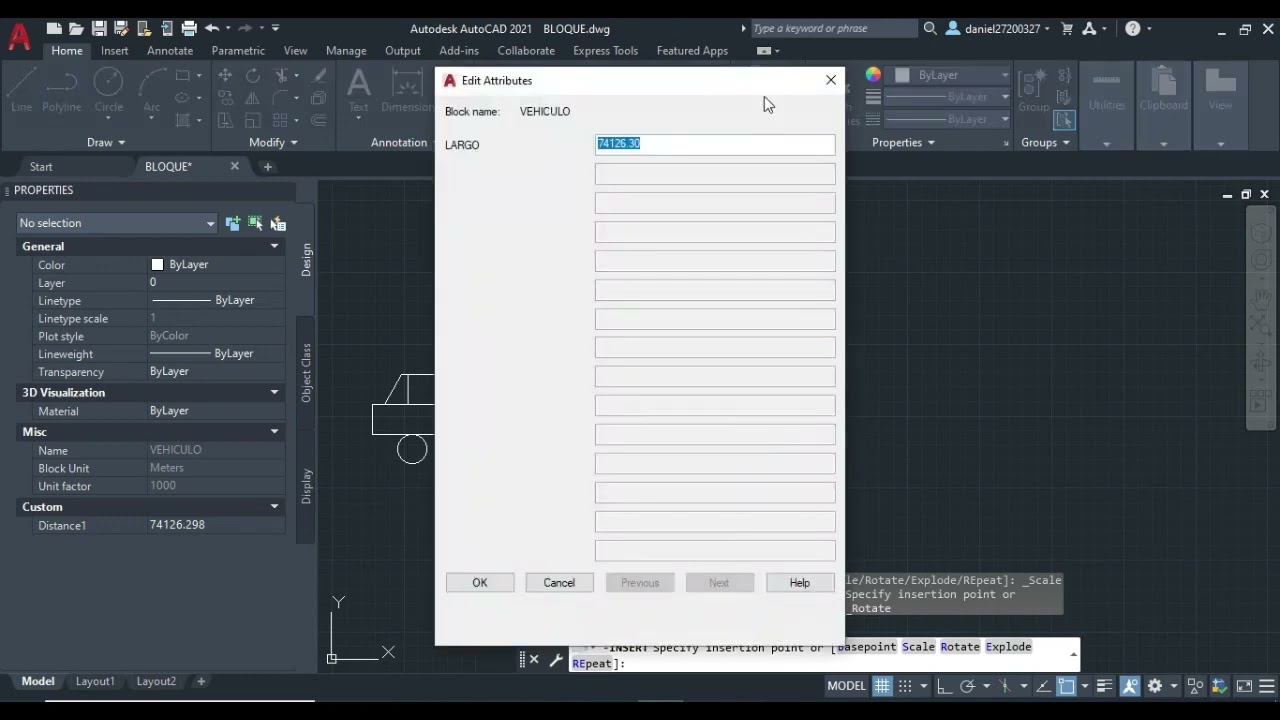
Task: Click the white Color swatch in Properties
Action: 157,265
